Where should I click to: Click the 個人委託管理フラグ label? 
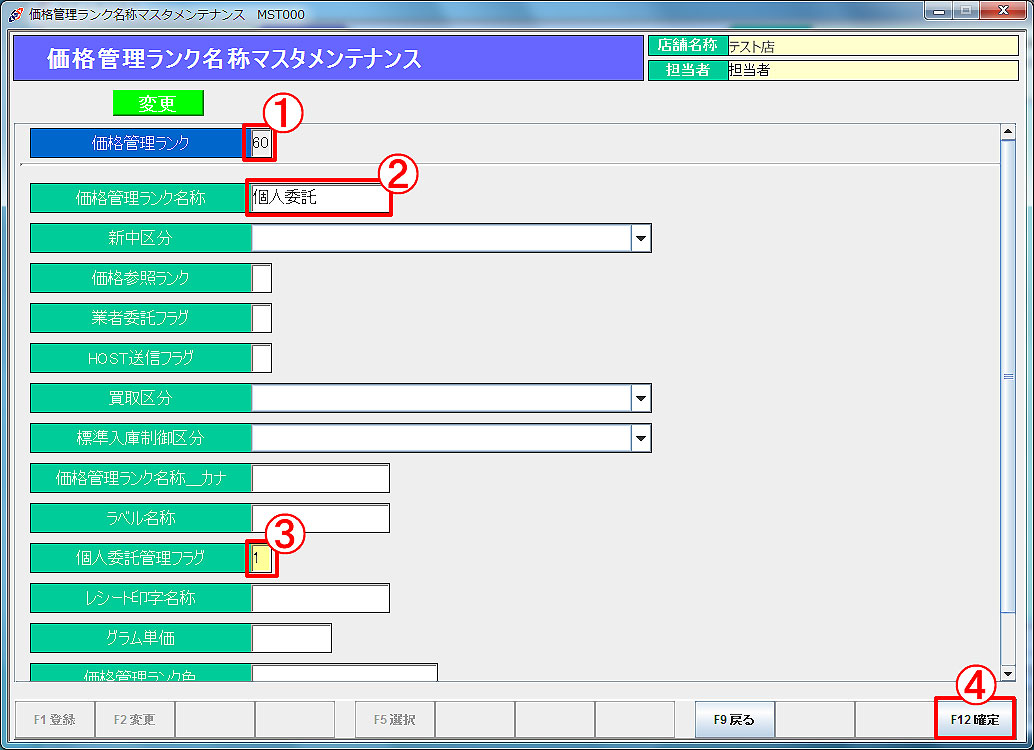140,558
